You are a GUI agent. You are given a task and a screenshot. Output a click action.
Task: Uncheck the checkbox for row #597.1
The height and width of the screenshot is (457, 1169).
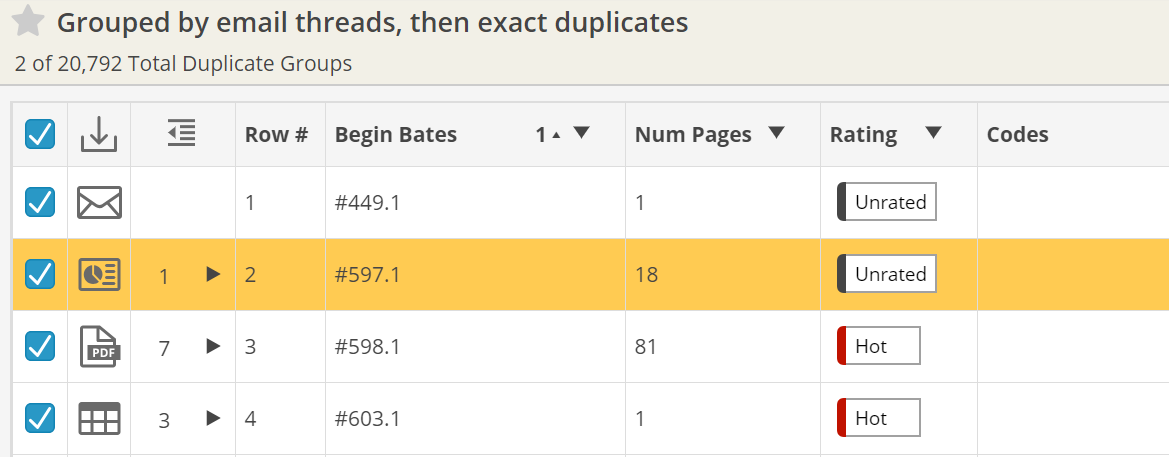40,274
